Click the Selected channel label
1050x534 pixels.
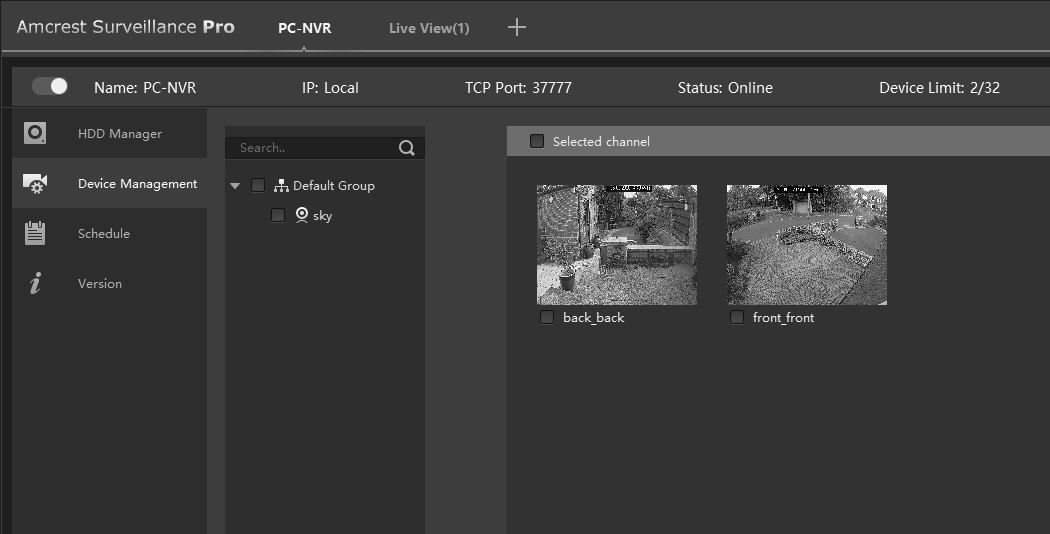coord(601,141)
